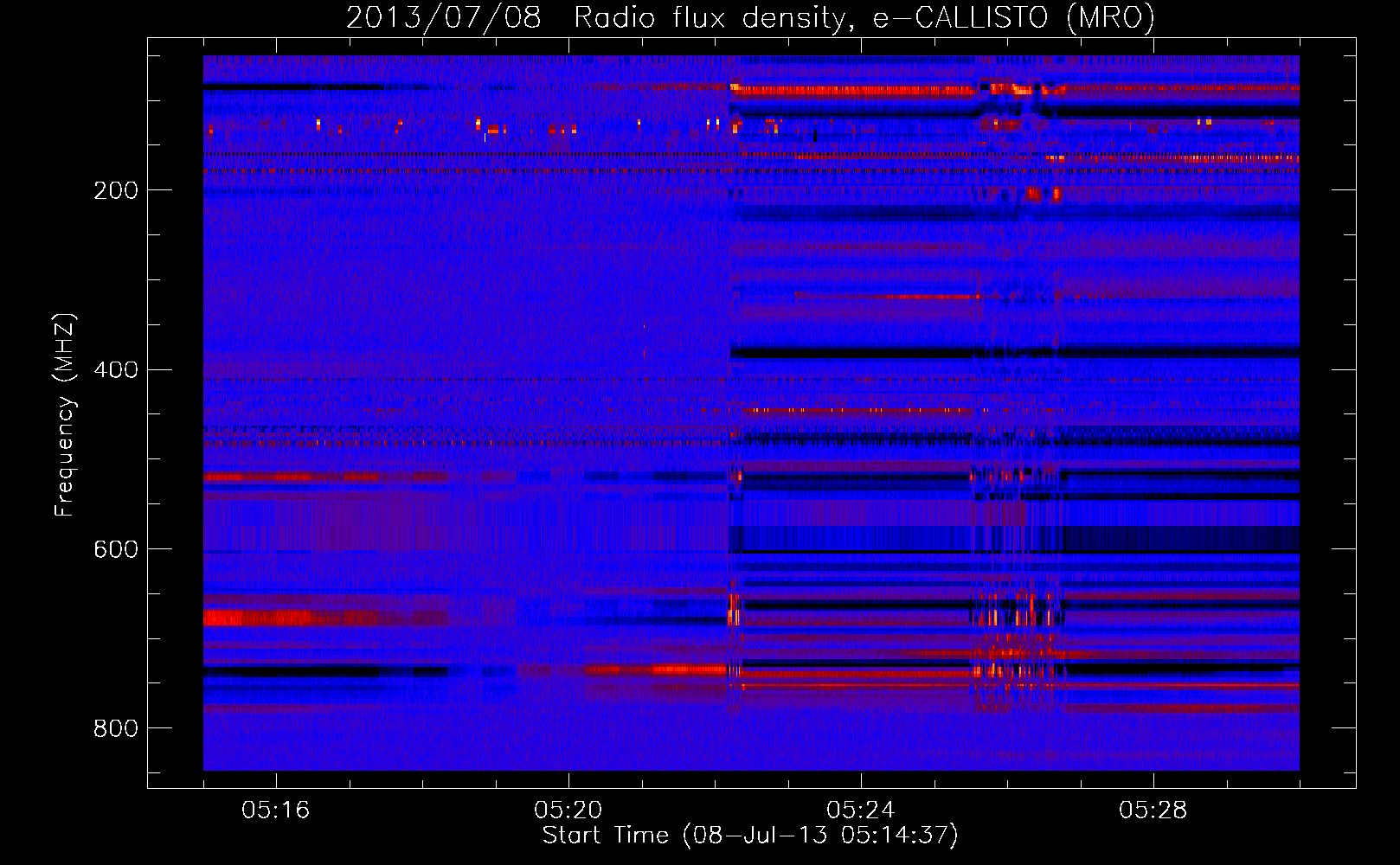Click the '05:16' time tick label
Viewport: 1400px width, 865px height.
pos(276,811)
